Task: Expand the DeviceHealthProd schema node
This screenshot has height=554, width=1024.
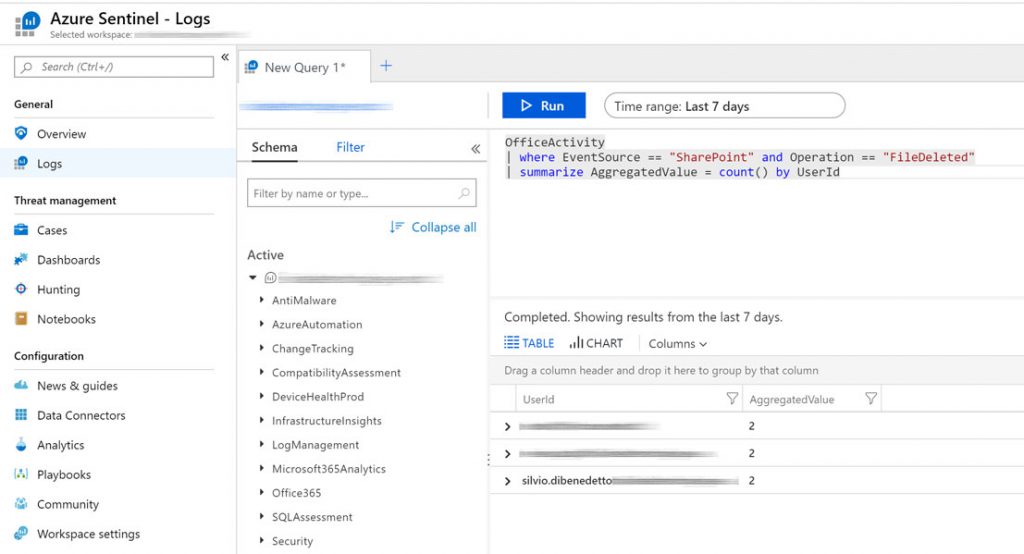Action: [x=261, y=396]
